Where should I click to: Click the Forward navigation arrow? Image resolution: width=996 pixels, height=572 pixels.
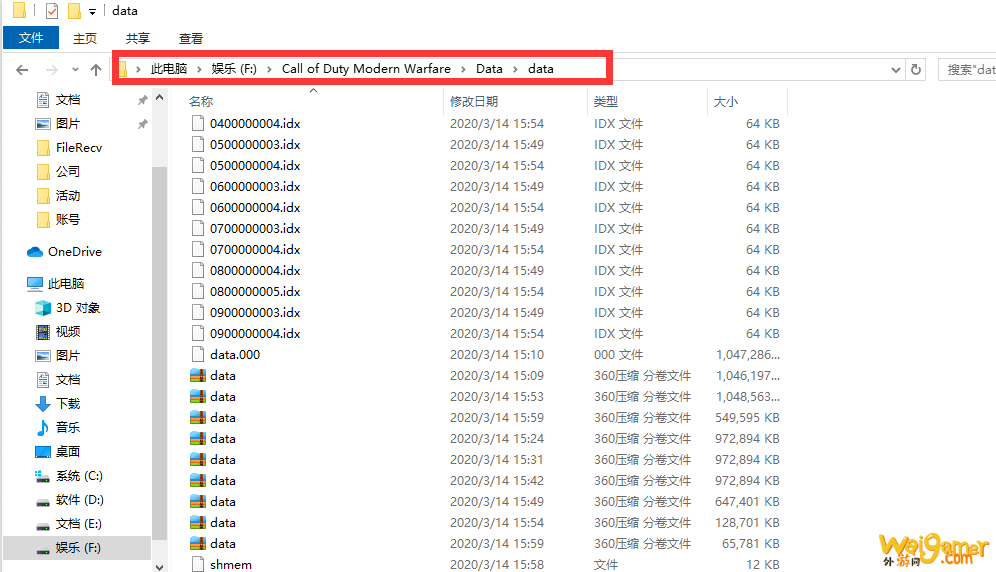(x=51, y=69)
